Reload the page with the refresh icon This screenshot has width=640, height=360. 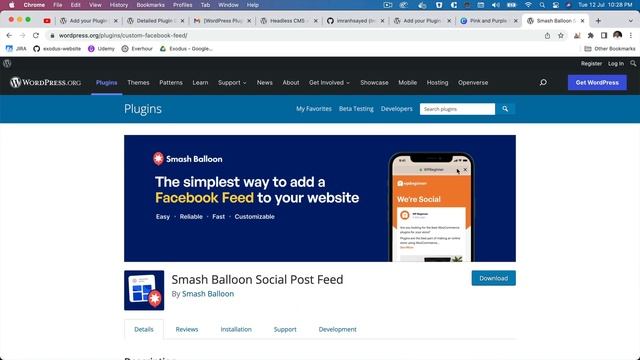(36, 36)
